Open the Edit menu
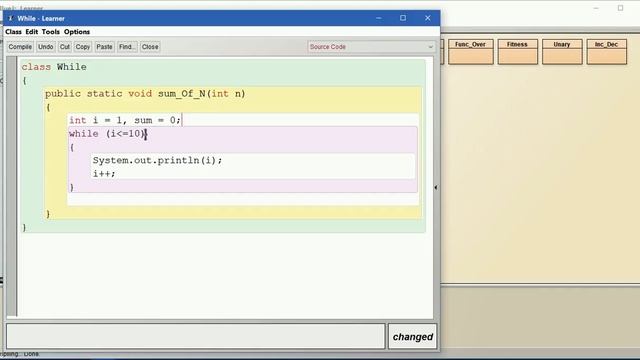 click(31, 32)
